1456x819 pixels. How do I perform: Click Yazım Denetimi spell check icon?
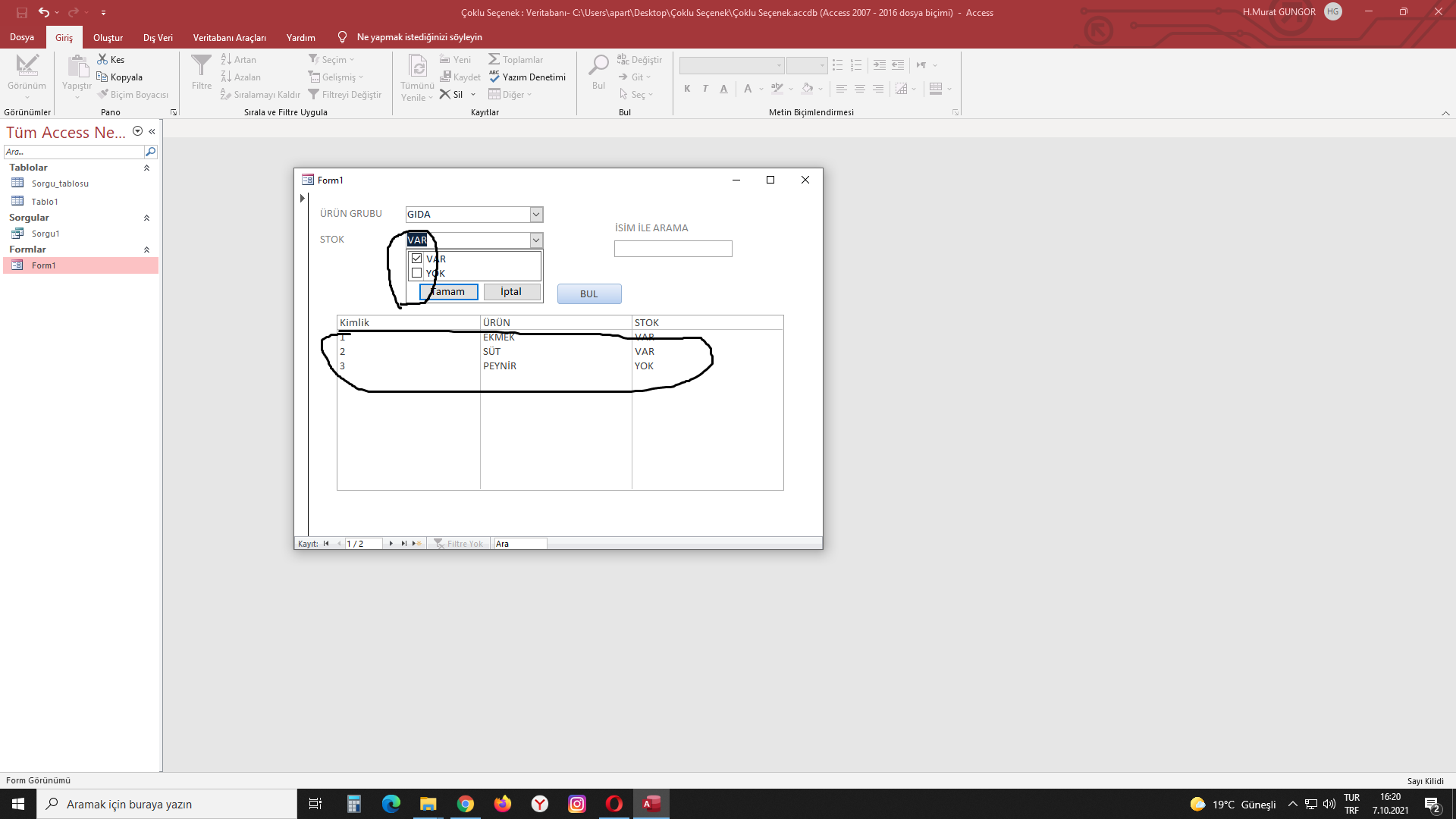494,77
